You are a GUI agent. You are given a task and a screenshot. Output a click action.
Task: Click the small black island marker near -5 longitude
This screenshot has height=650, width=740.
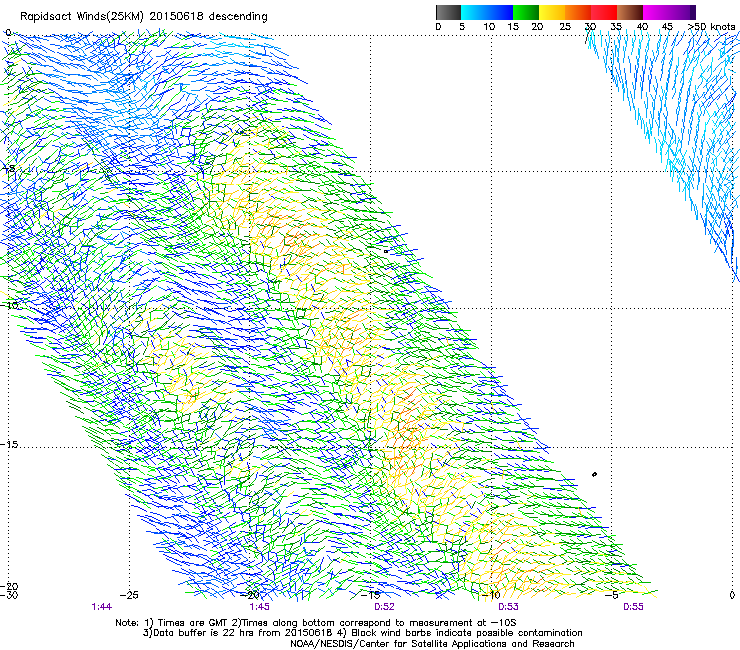(x=594, y=474)
